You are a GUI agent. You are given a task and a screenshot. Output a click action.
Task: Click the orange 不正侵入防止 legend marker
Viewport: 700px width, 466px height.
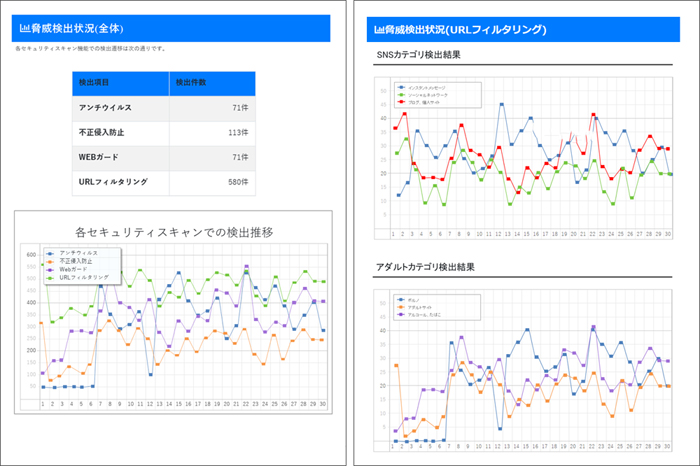(50, 262)
